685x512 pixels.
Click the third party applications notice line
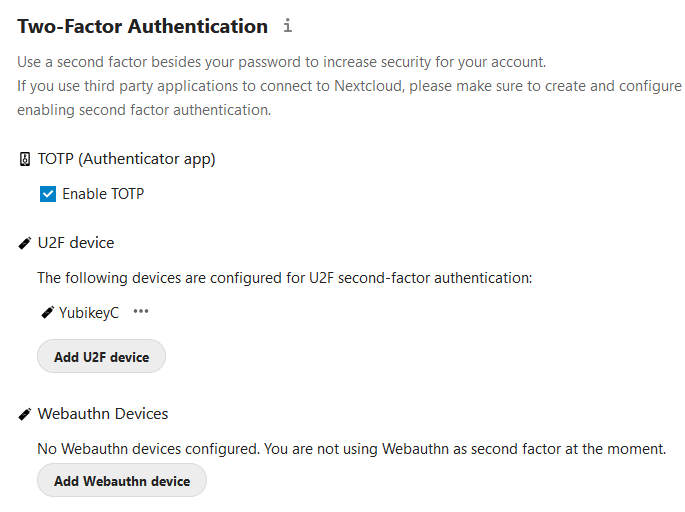pyautogui.click(x=349, y=86)
